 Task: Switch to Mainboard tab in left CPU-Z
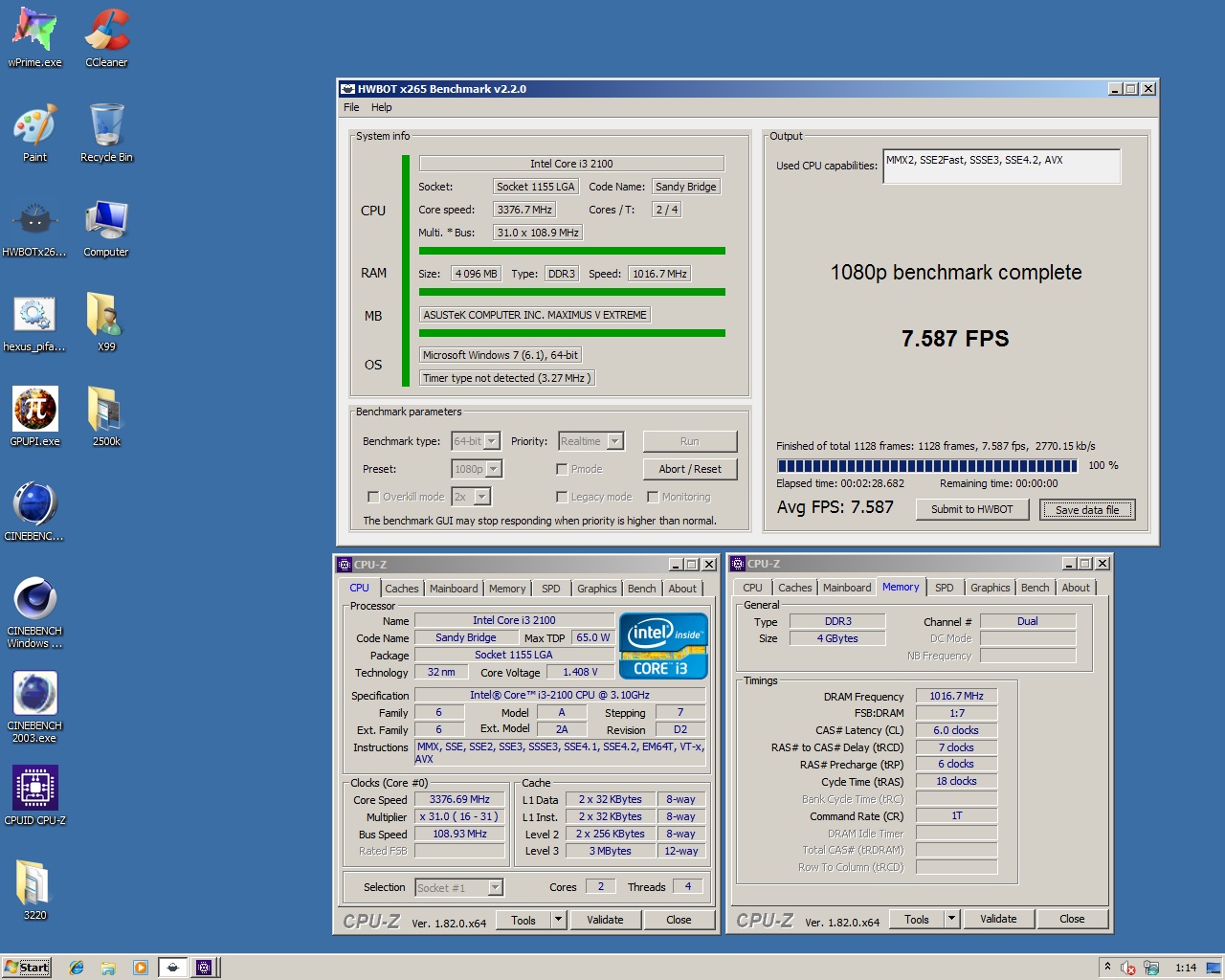tap(454, 589)
